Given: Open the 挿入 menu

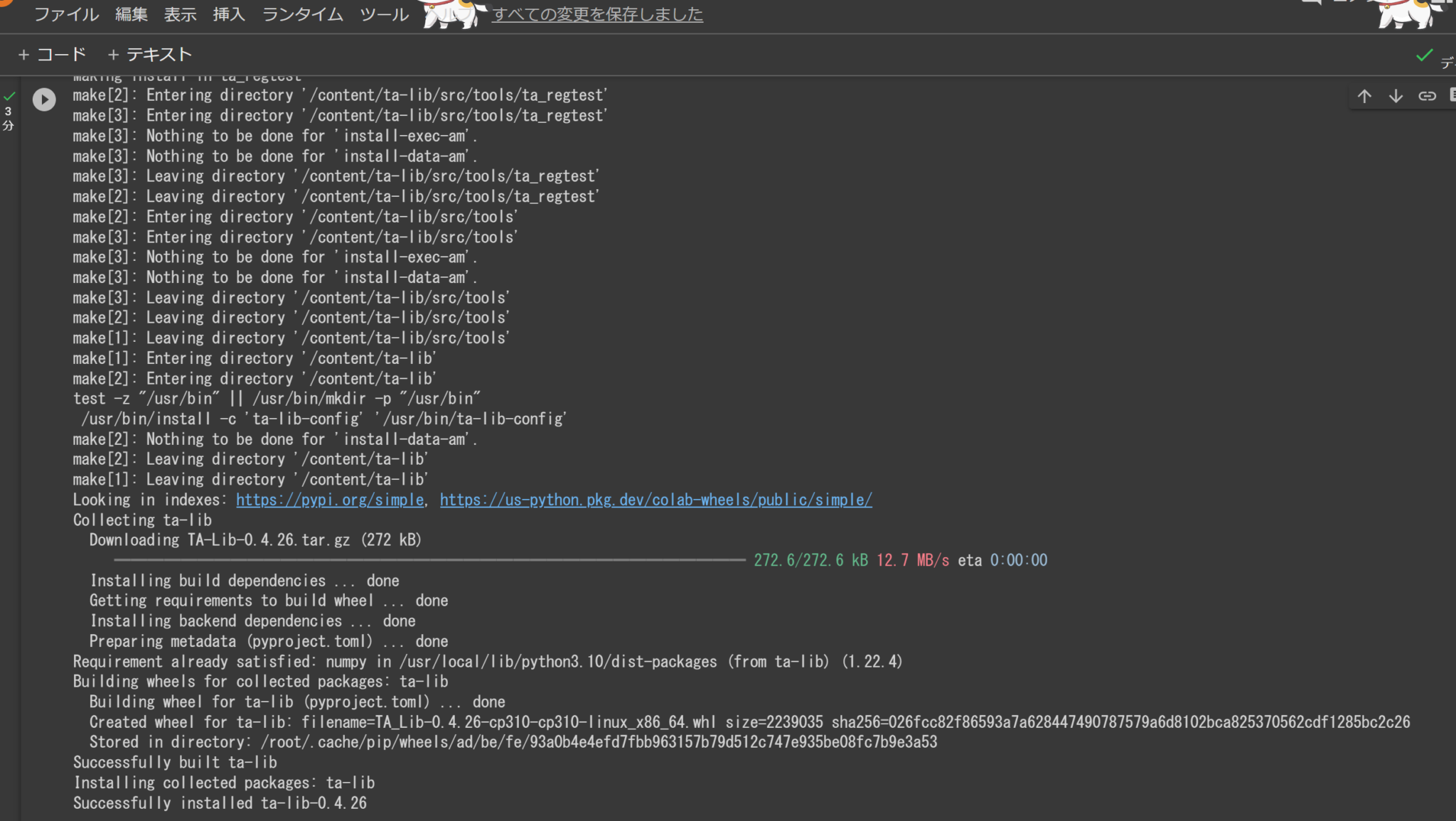Looking at the screenshot, I should pyautogui.click(x=229, y=14).
